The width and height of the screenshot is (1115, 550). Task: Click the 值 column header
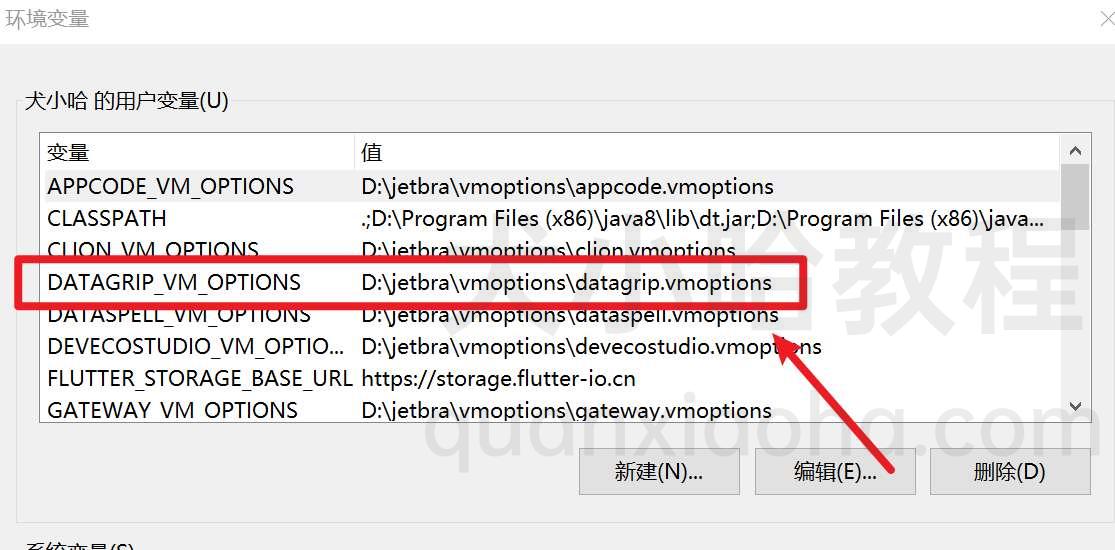pyautogui.click(x=706, y=152)
